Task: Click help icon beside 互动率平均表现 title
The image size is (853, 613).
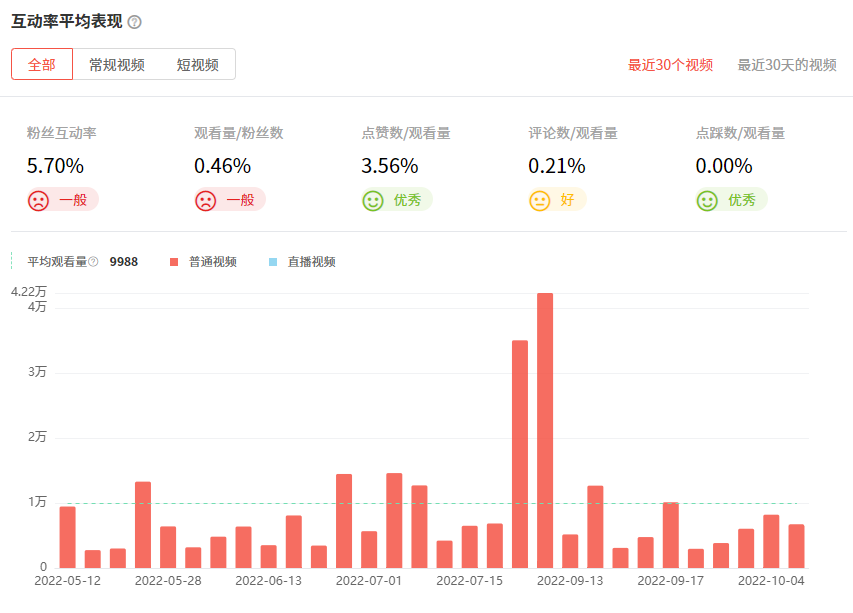Action: (135, 22)
